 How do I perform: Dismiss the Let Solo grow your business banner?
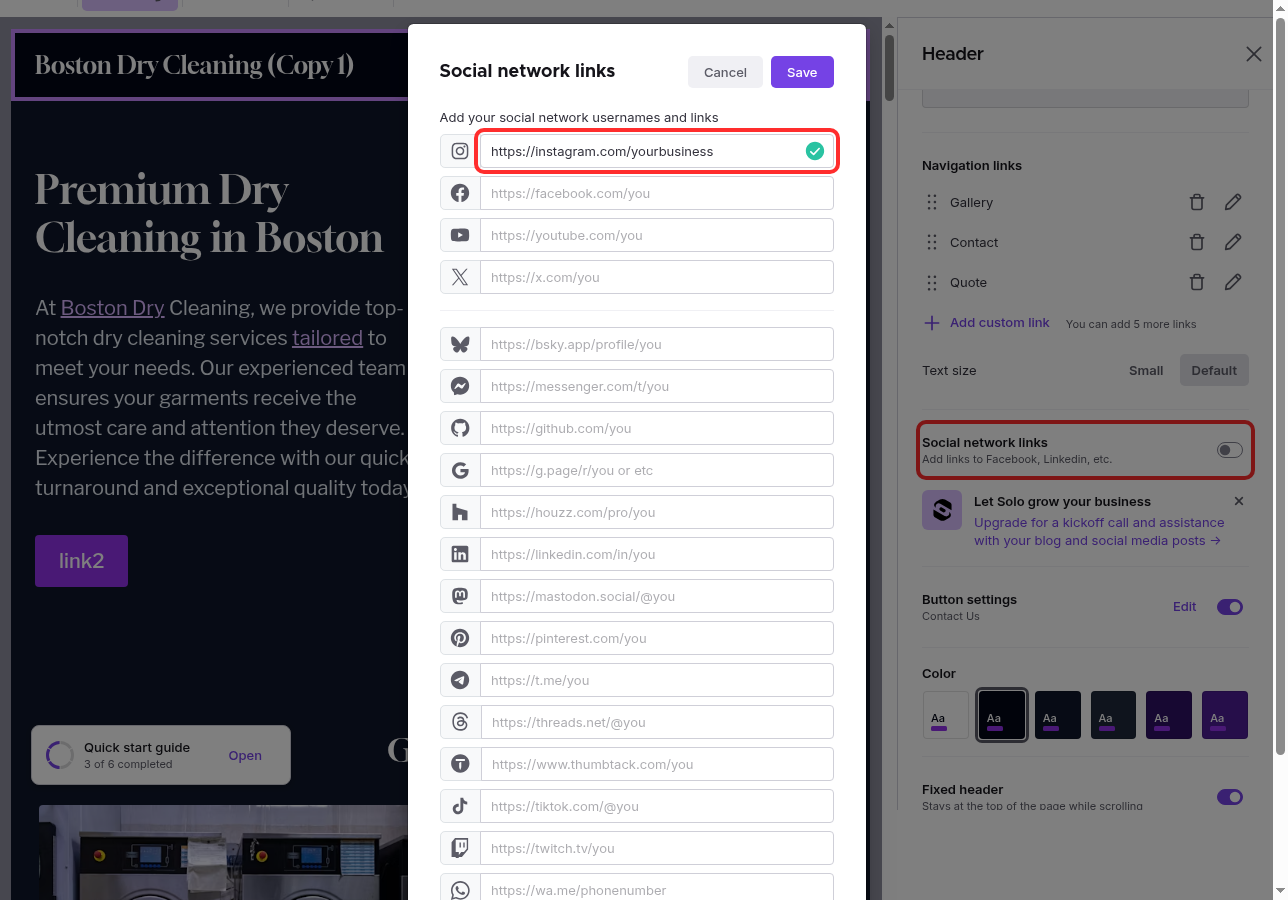tap(1239, 501)
